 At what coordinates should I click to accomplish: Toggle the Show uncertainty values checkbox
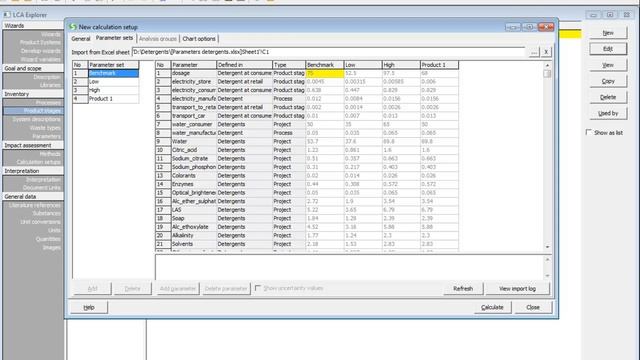click(258, 288)
